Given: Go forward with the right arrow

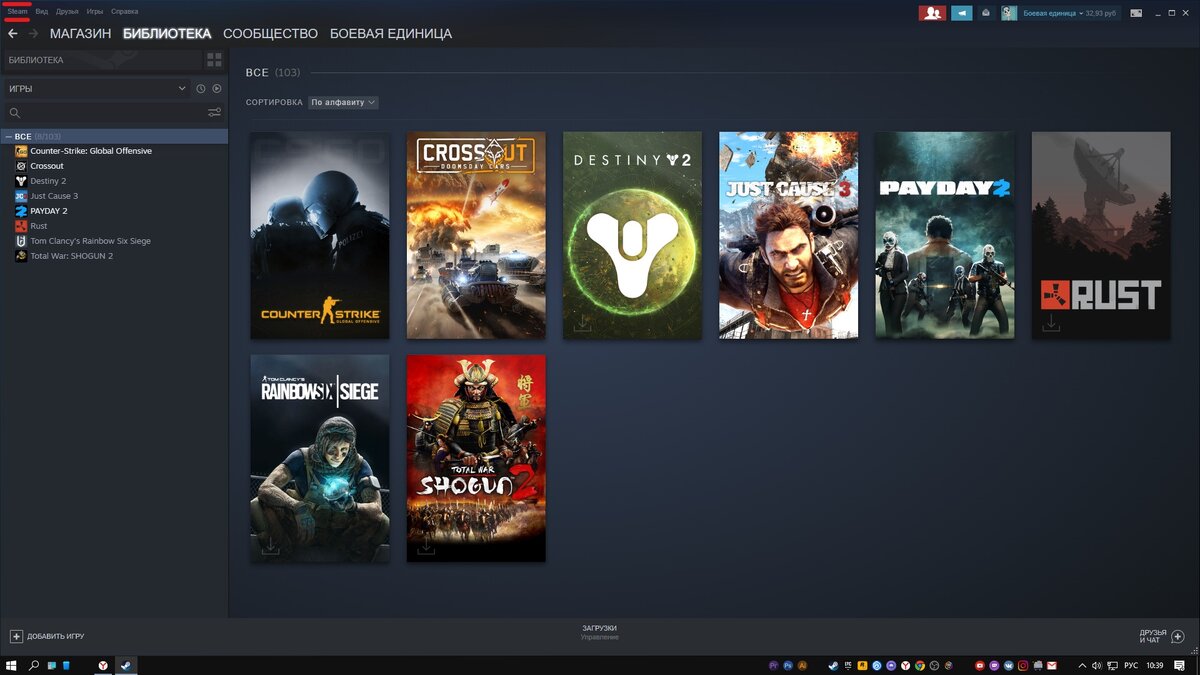Looking at the screenshot, I should coord(34,34).
